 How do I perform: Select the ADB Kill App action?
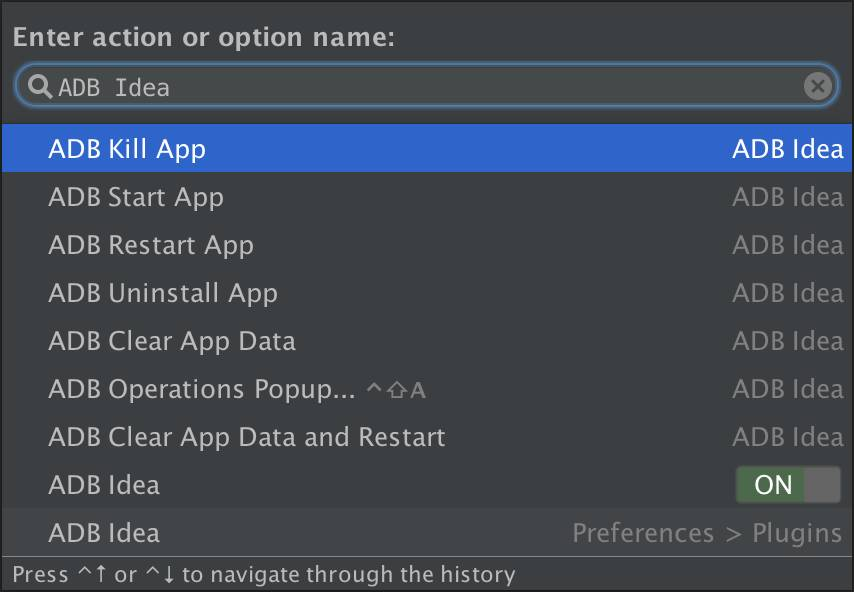coord(127,149)
